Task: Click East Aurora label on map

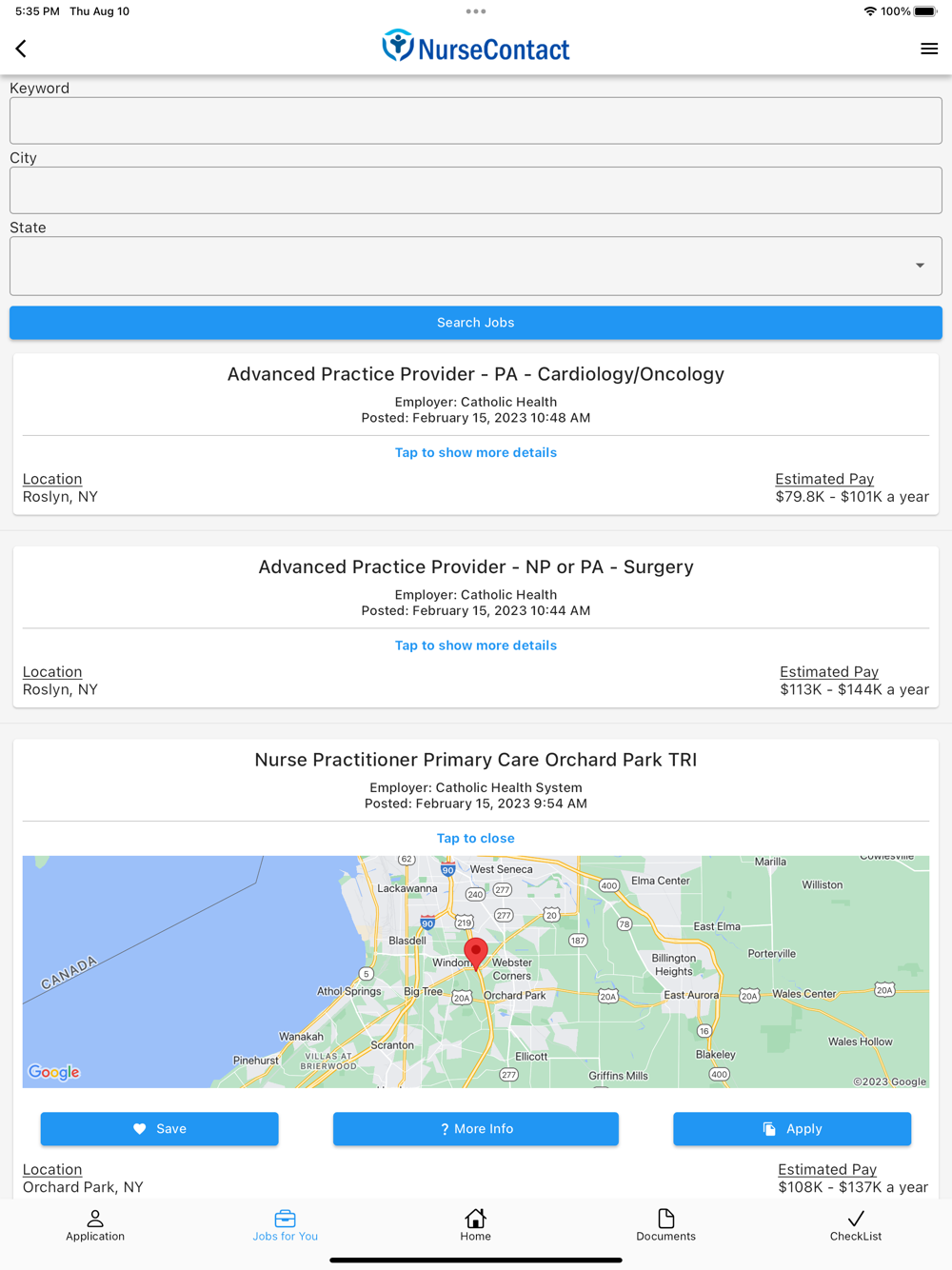Action: (691, 995)
